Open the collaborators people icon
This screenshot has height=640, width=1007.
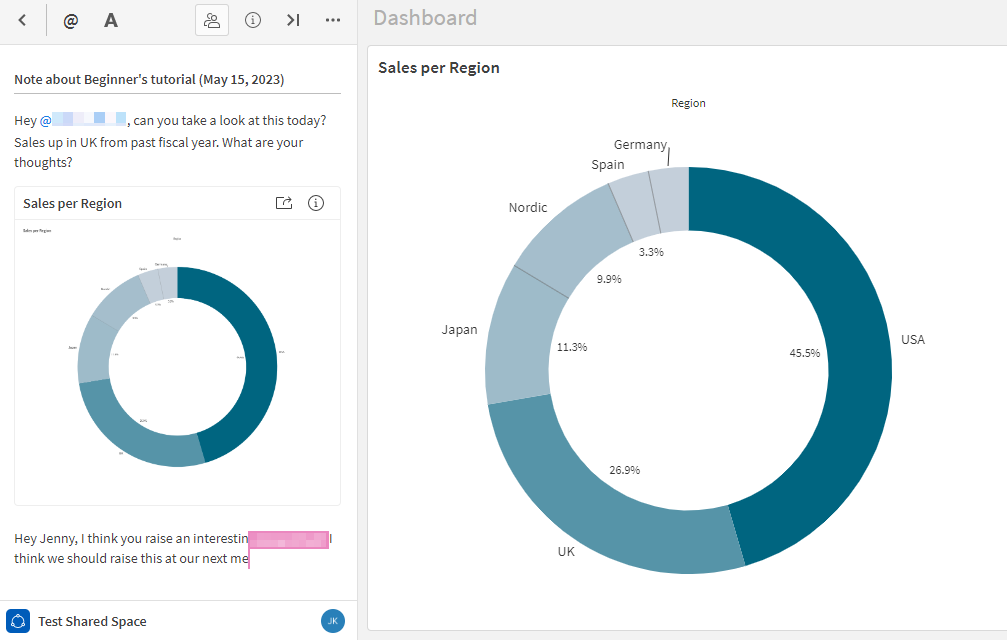212,21
